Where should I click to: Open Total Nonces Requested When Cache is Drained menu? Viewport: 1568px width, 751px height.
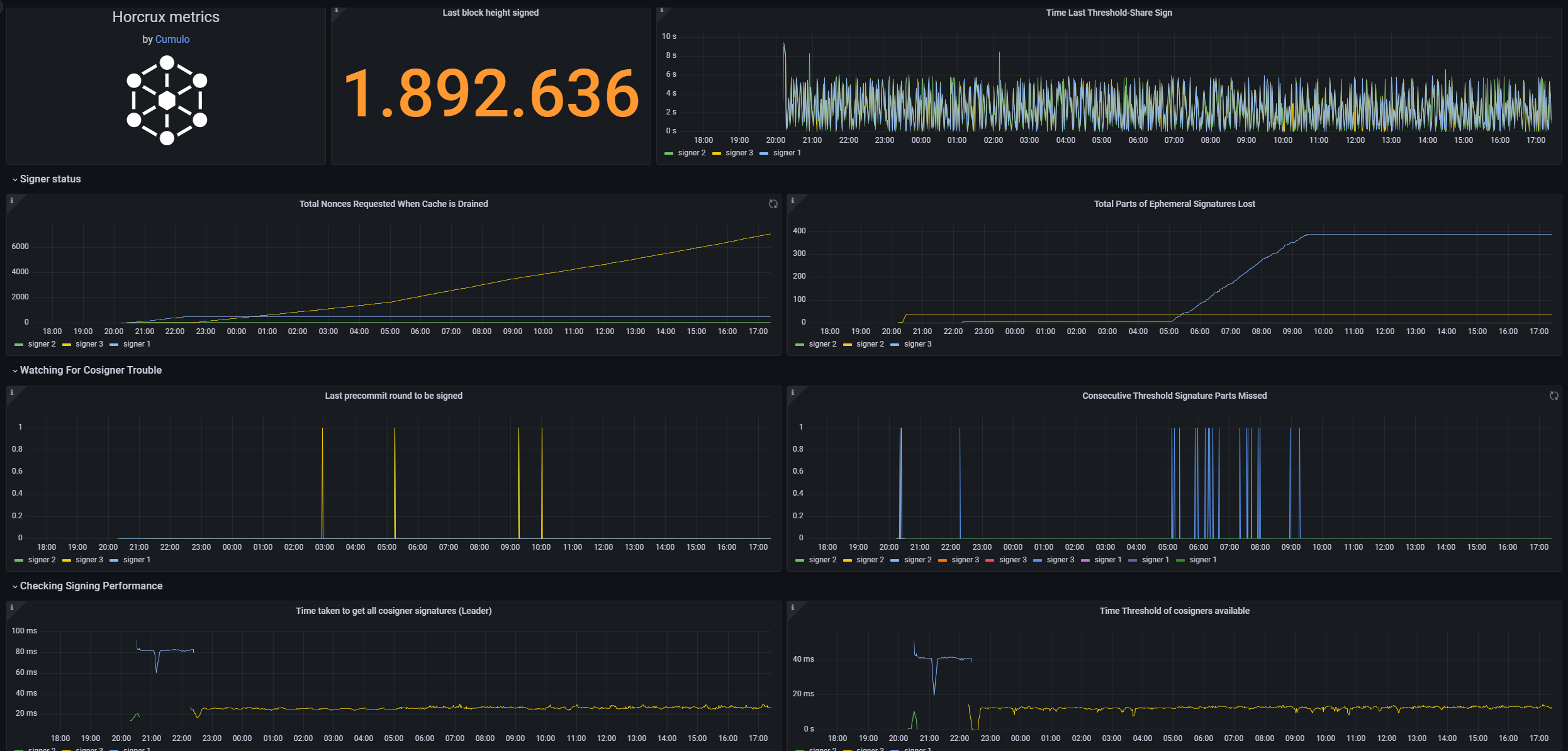[x=394, y=204]
